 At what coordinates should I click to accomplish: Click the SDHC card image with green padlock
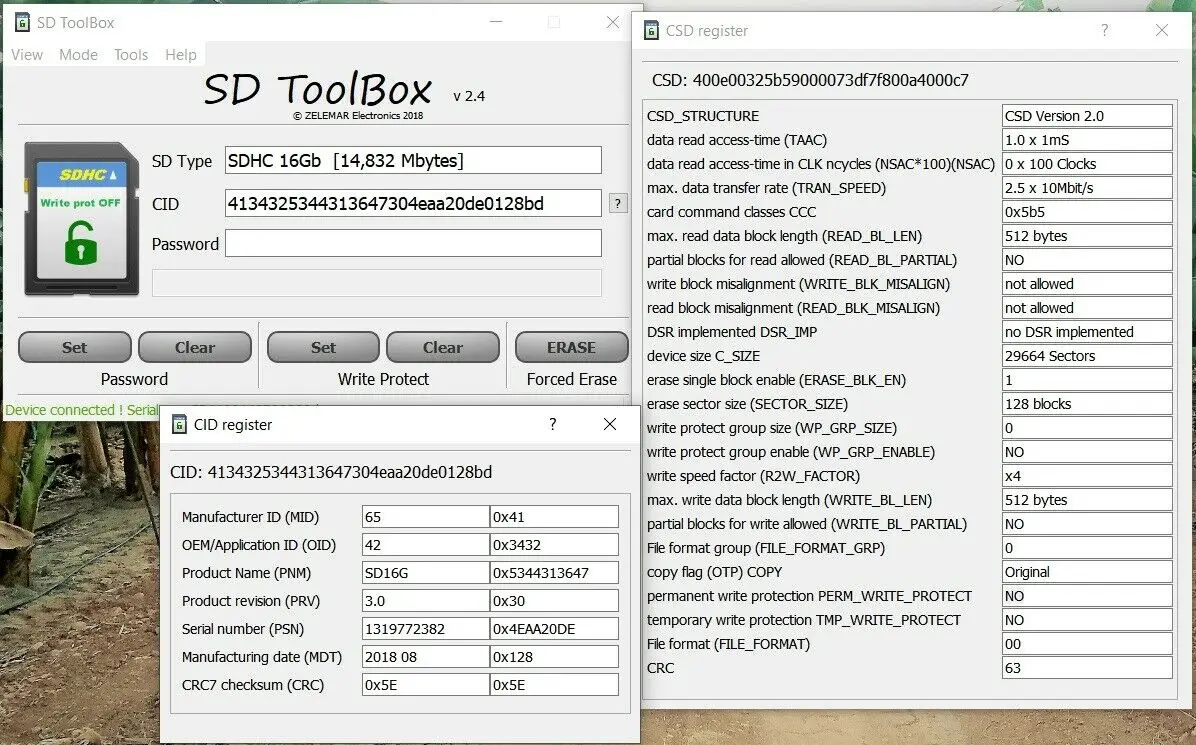(82, 219)
